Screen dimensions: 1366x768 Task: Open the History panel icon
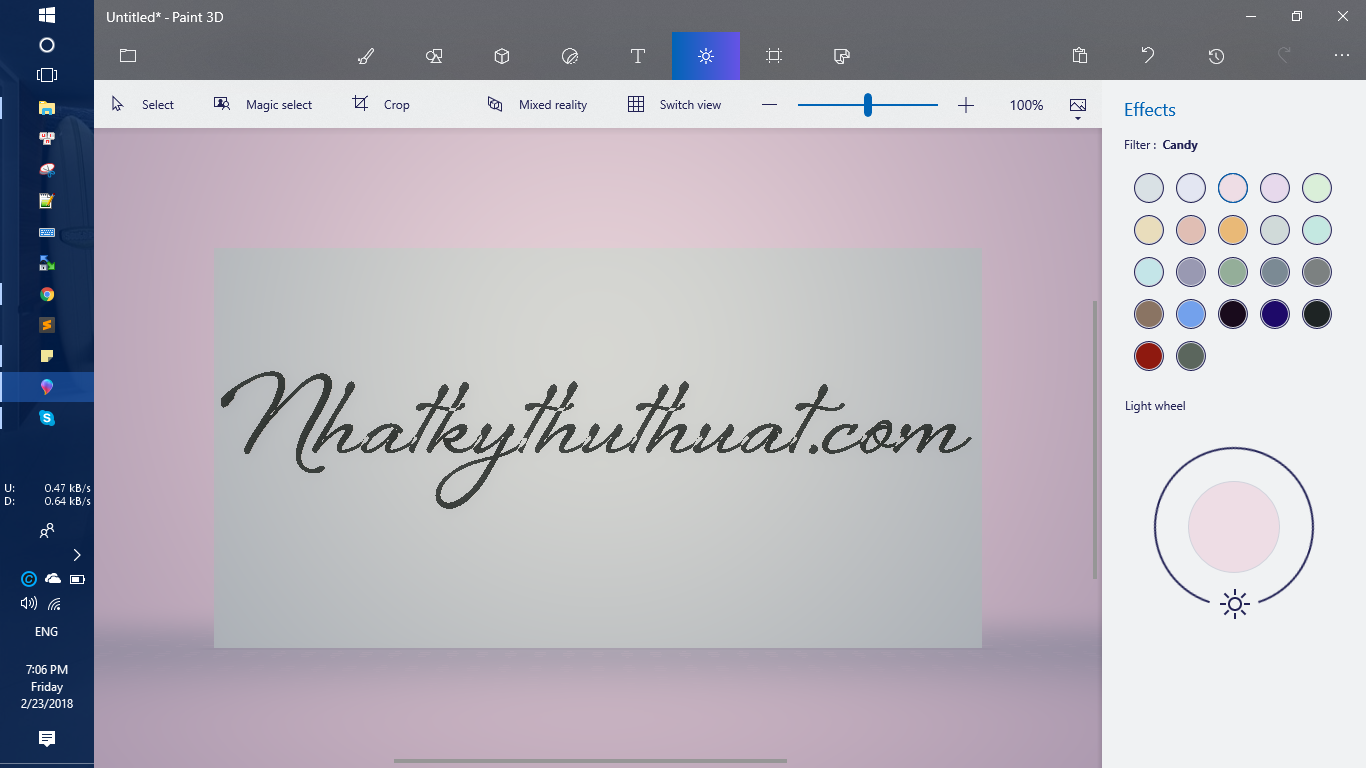coord(1216,56)
